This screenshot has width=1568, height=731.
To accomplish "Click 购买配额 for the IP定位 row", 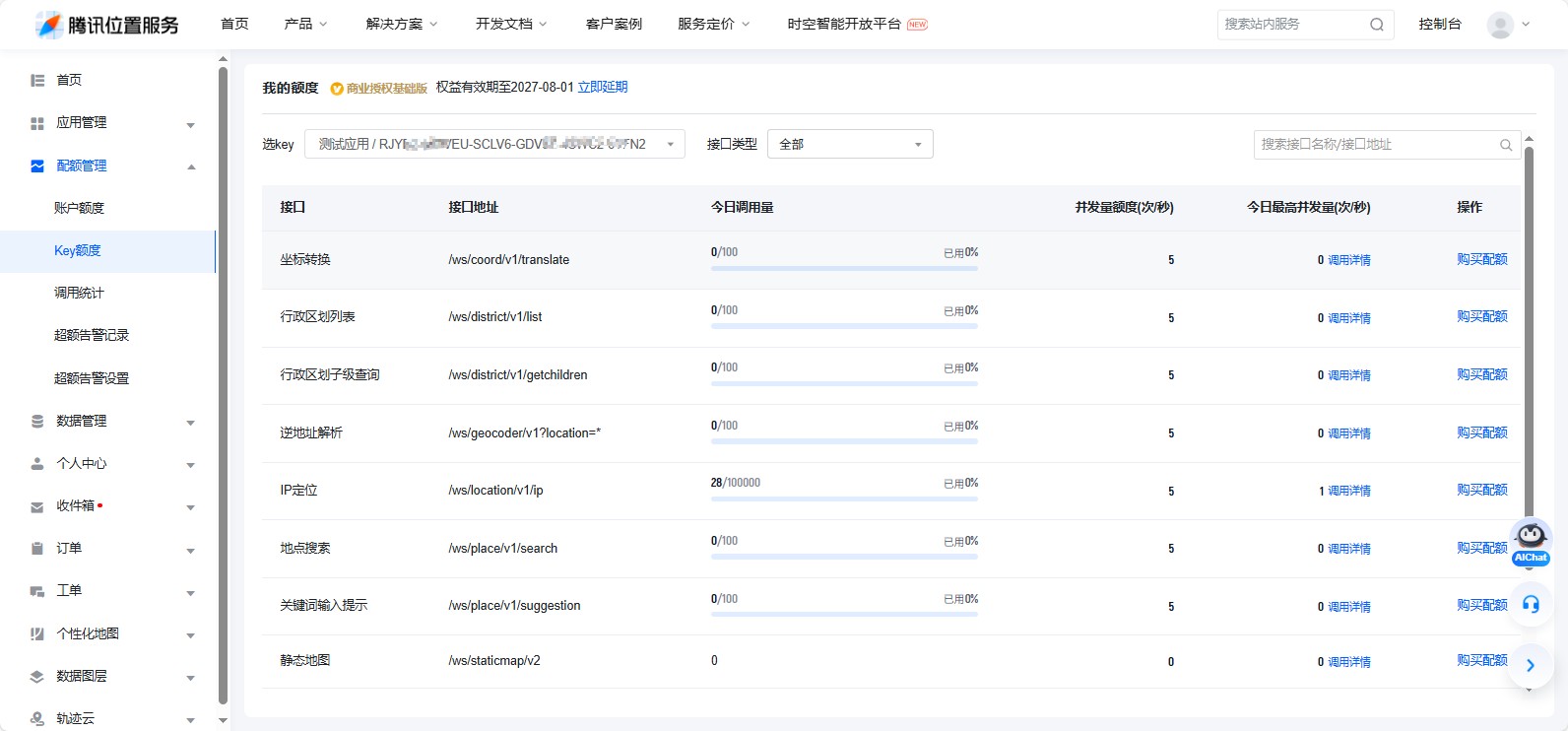I will tap(1481, 490).
